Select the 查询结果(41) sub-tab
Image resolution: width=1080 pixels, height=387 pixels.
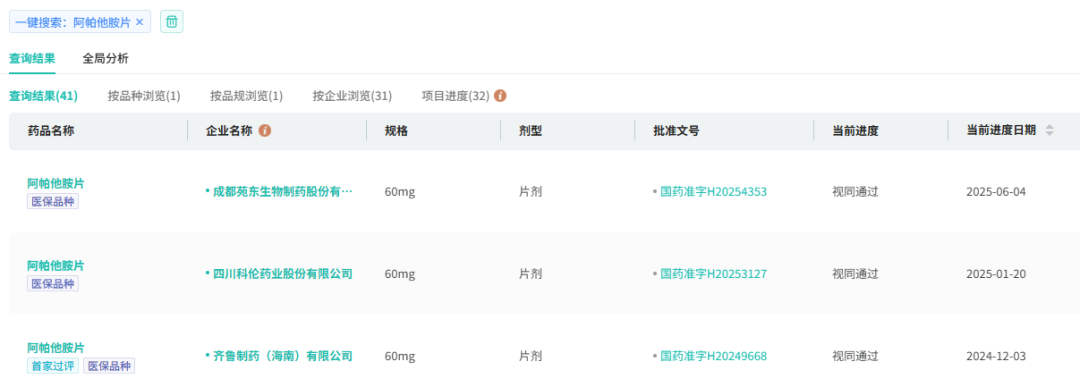(43, 96)
